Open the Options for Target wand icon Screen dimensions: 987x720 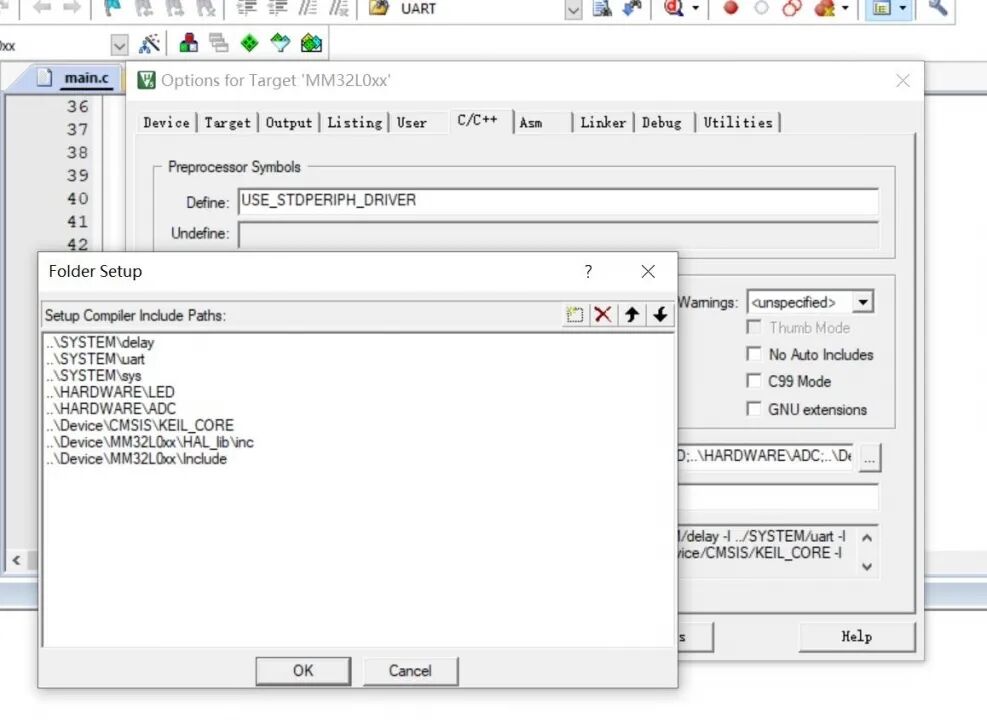click(x=152, y=43)
